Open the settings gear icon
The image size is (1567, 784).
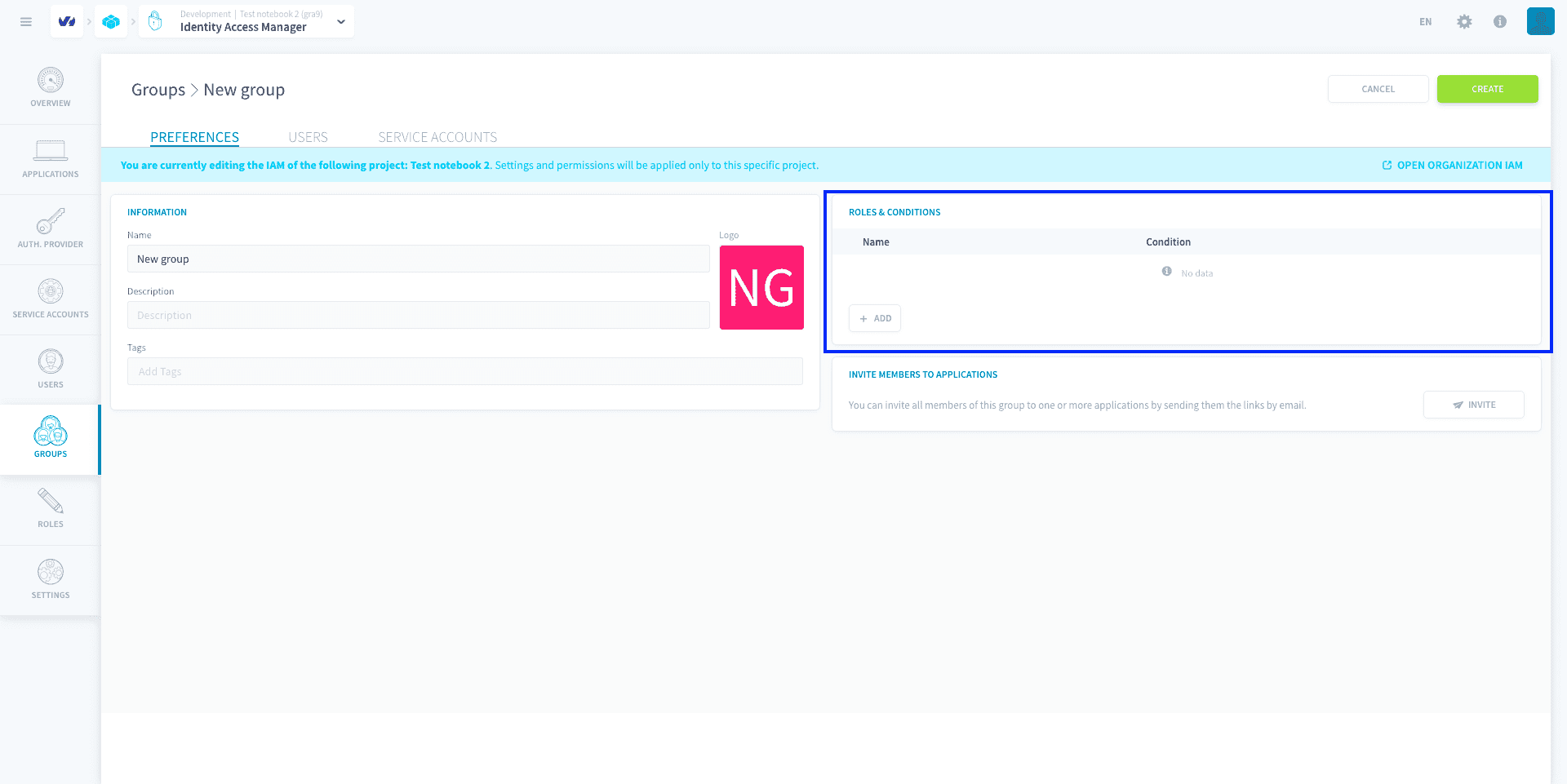coord(1464,22)
